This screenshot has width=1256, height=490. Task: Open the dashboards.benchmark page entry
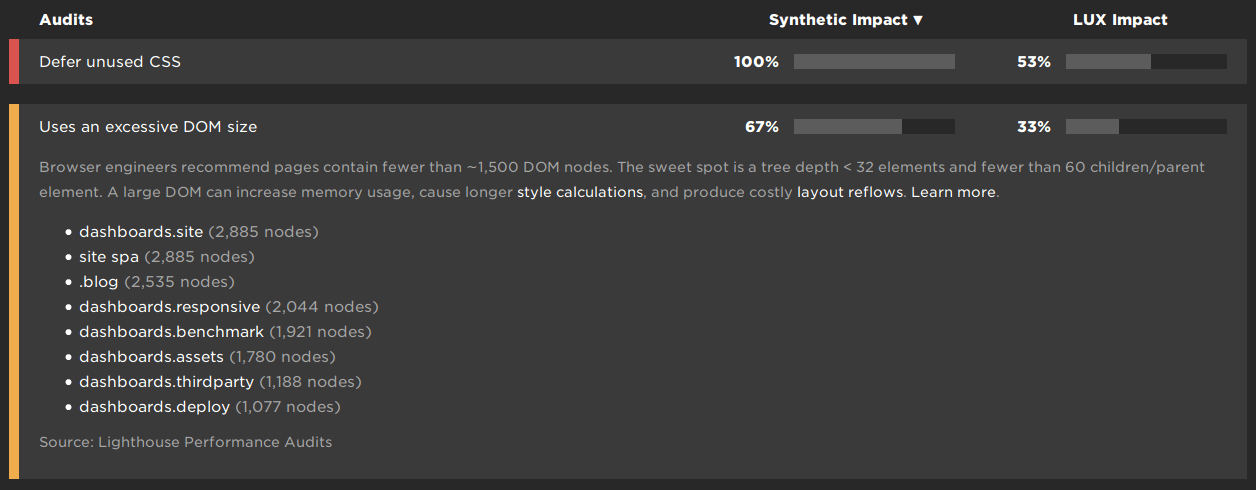click(171, 332)
